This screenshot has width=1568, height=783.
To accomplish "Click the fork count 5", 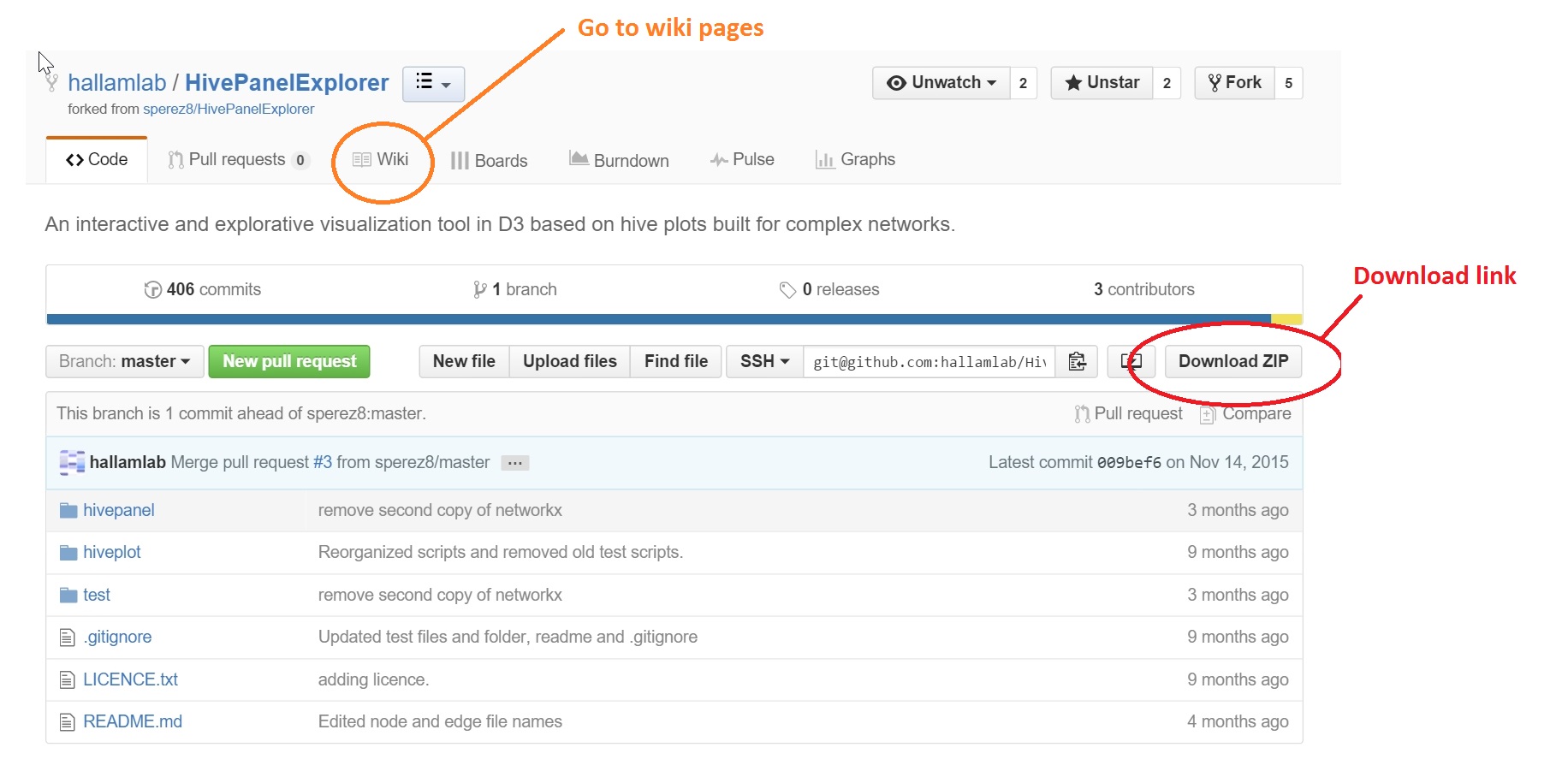I will pos(1288,83).
